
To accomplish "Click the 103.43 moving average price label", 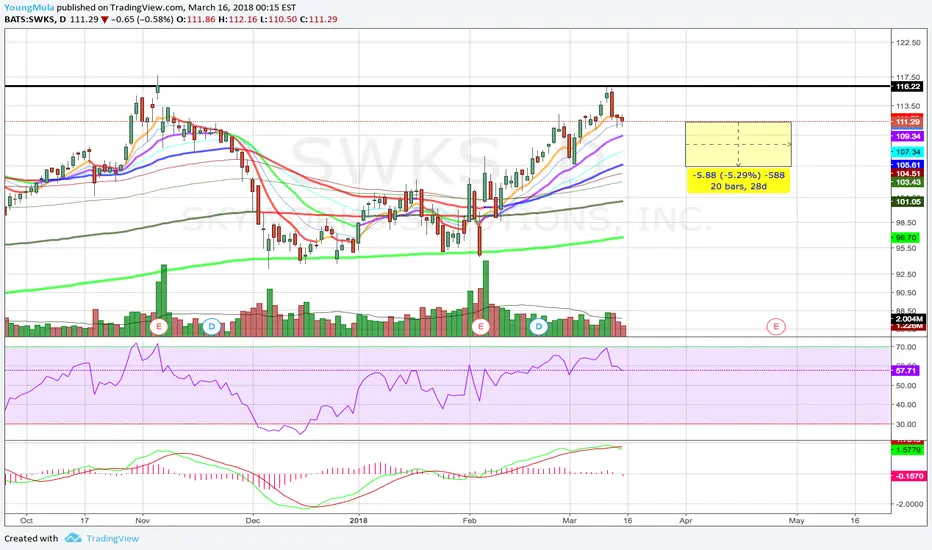I will pos(908,182).
